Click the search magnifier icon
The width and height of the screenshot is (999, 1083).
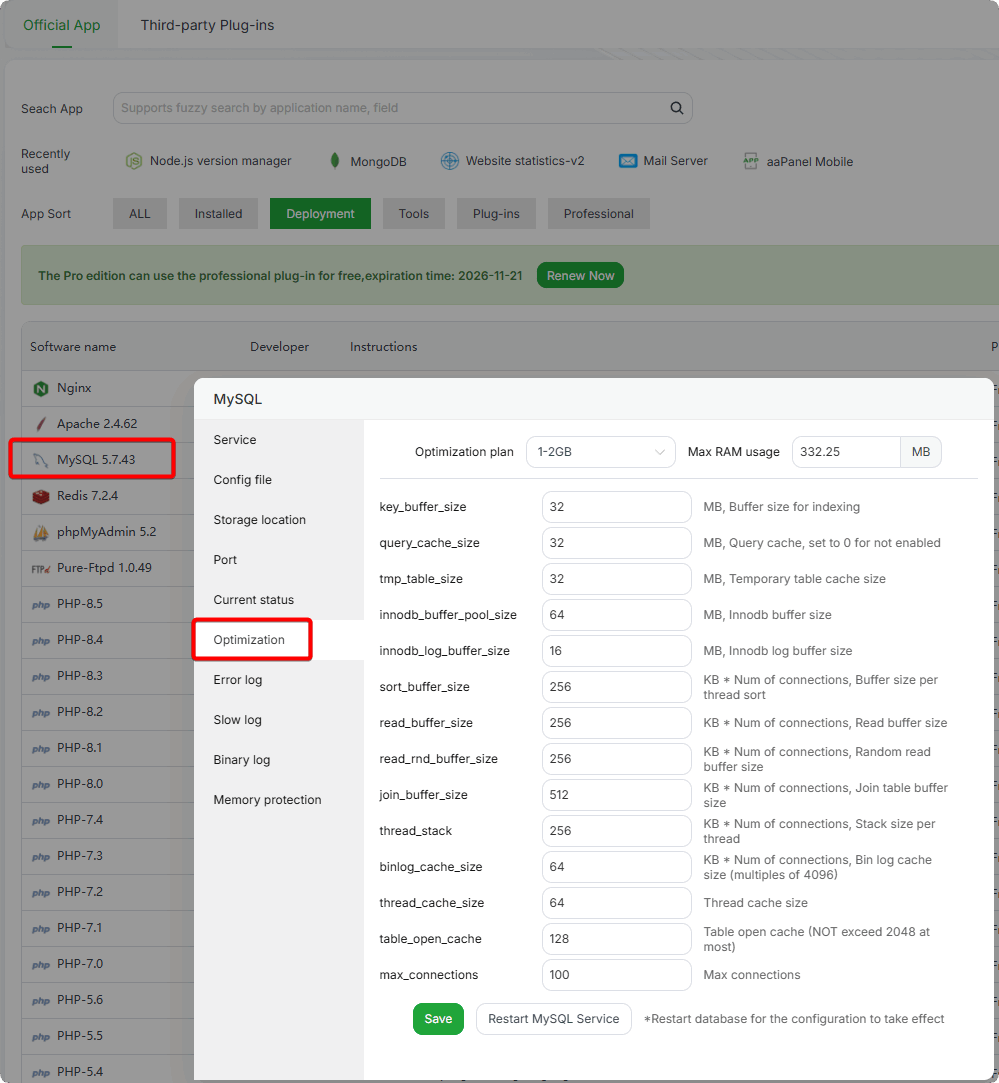tap(676, 108)
